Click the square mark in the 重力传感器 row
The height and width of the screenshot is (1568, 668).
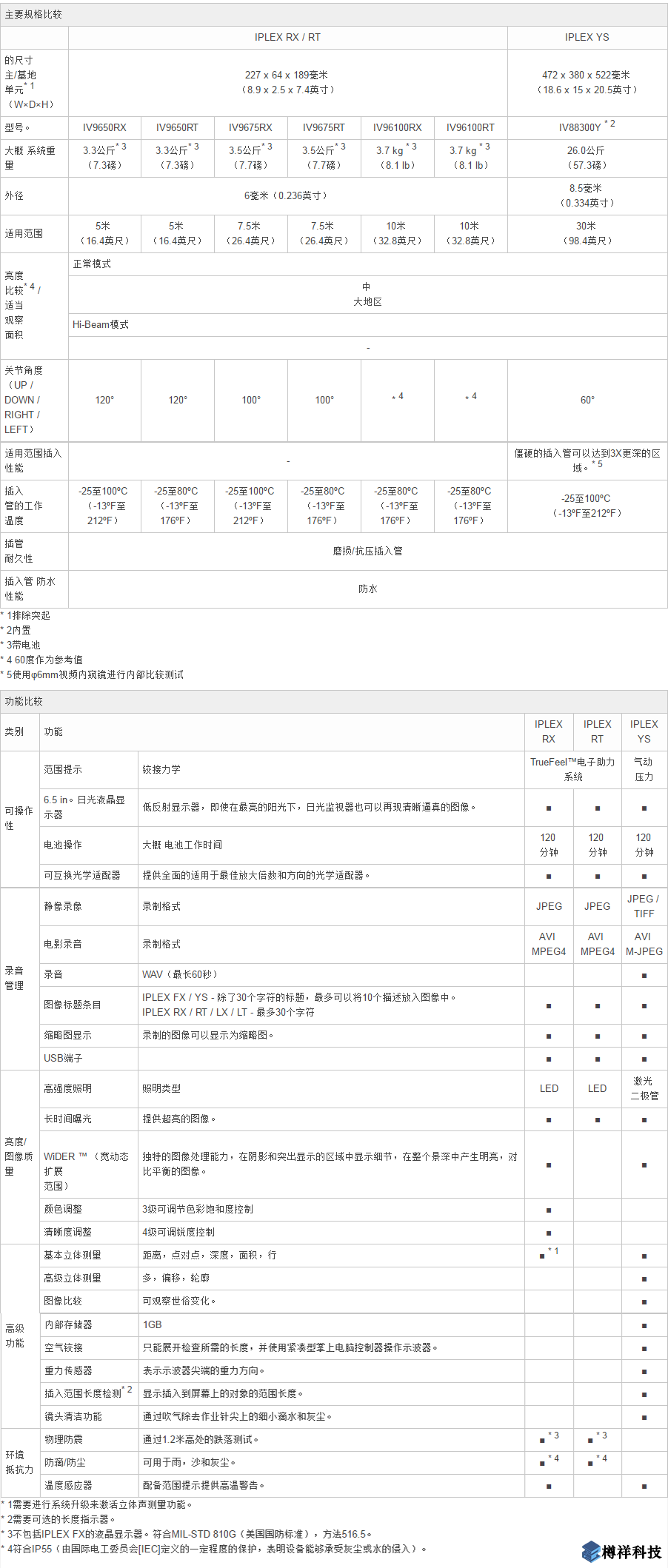[644, 1371]
